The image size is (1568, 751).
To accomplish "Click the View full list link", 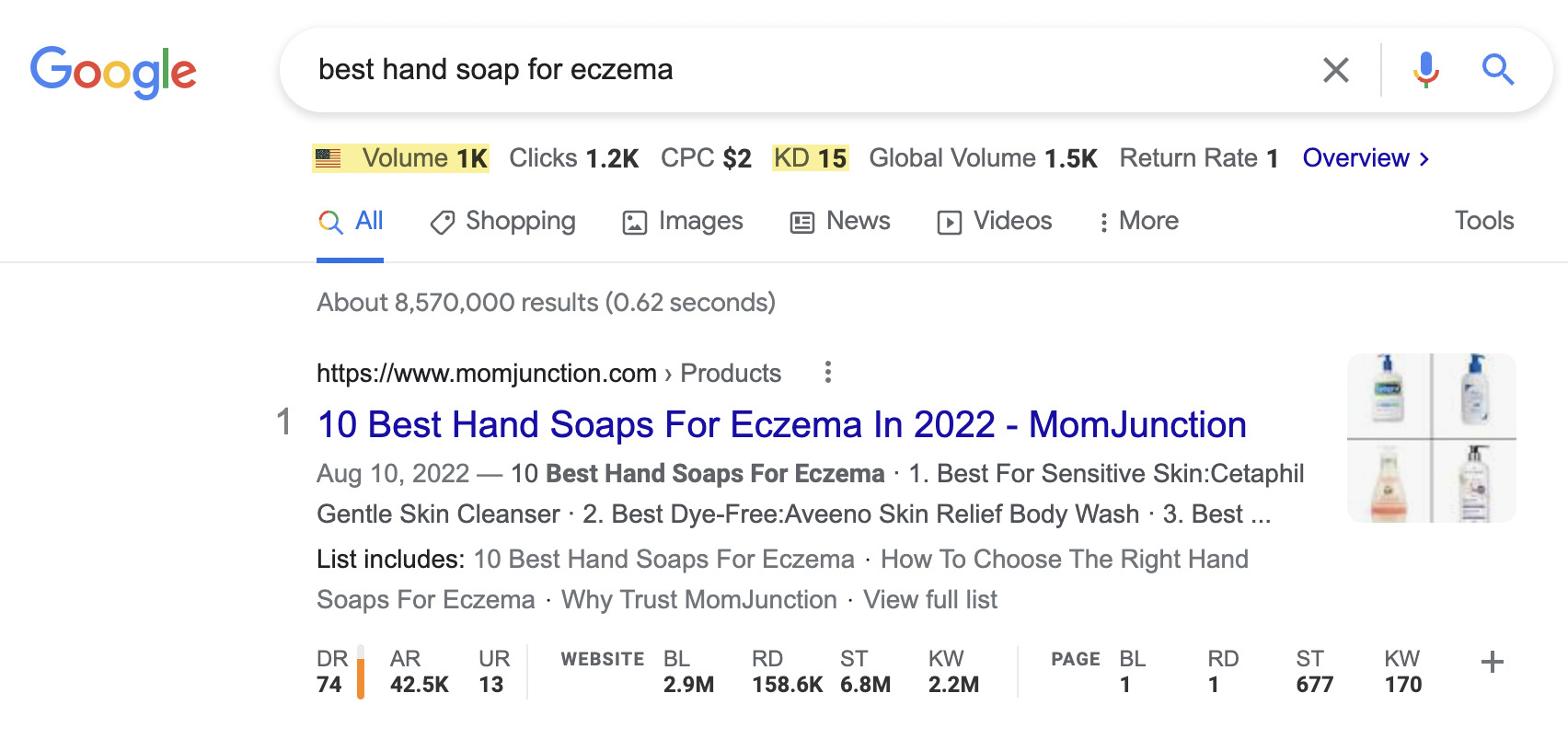I will coord(930,599).
